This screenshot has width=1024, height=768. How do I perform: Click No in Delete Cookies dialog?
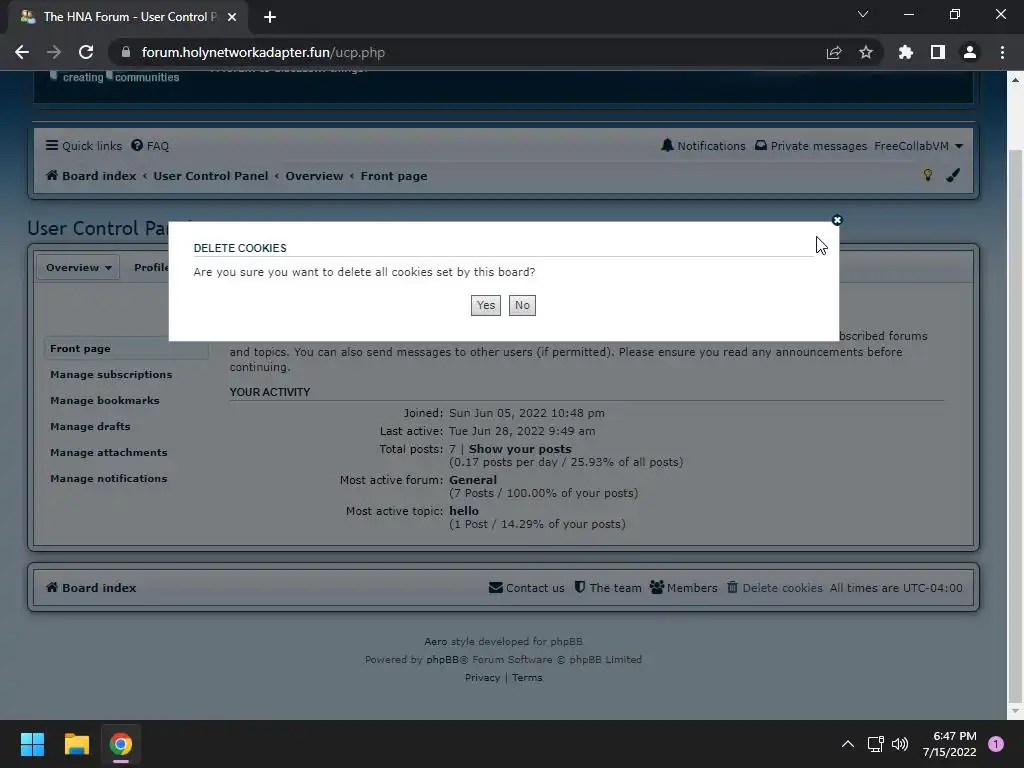tap(522, 305)
